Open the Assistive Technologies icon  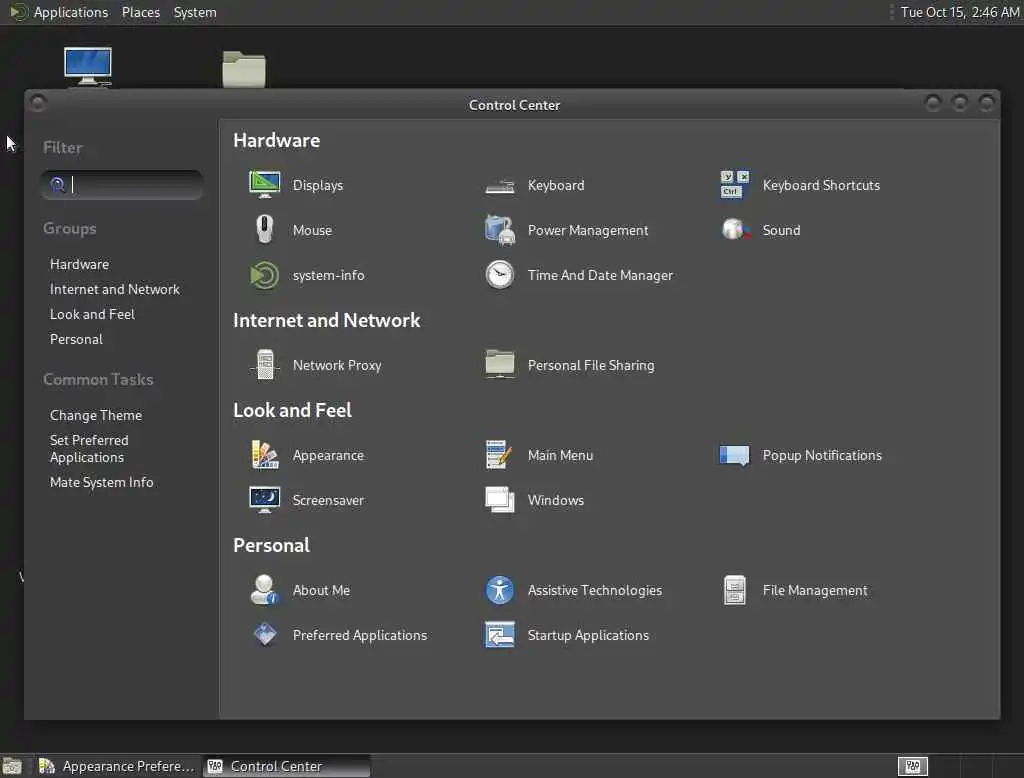[x=500, y=590]
